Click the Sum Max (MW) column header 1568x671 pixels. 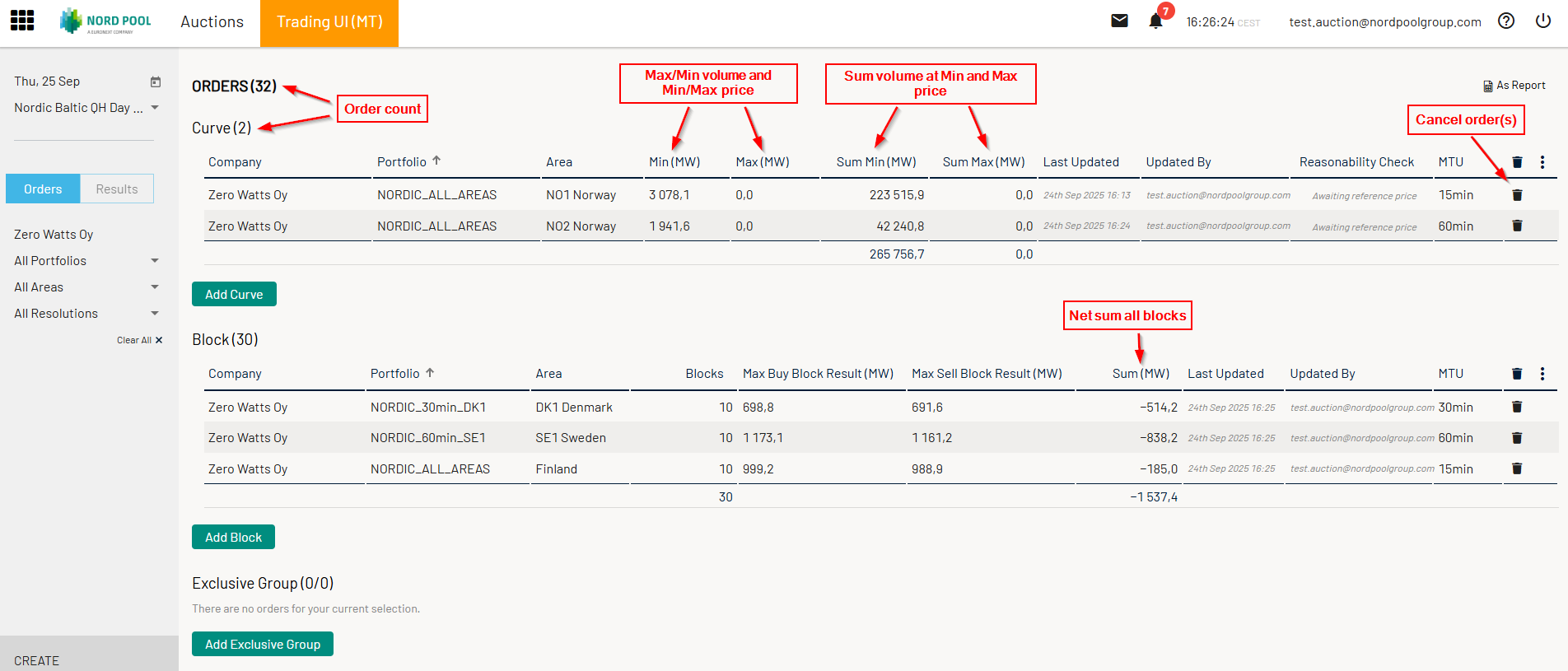(983, 162)
